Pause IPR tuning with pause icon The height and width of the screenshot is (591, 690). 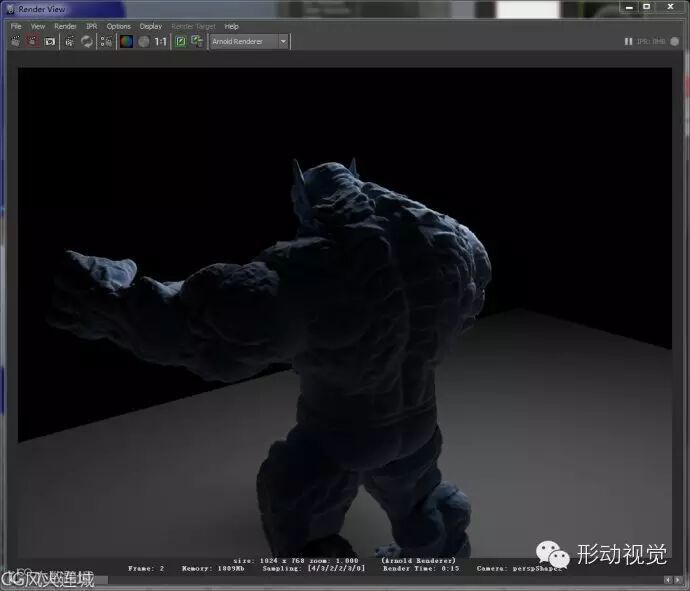coord(628,42)
